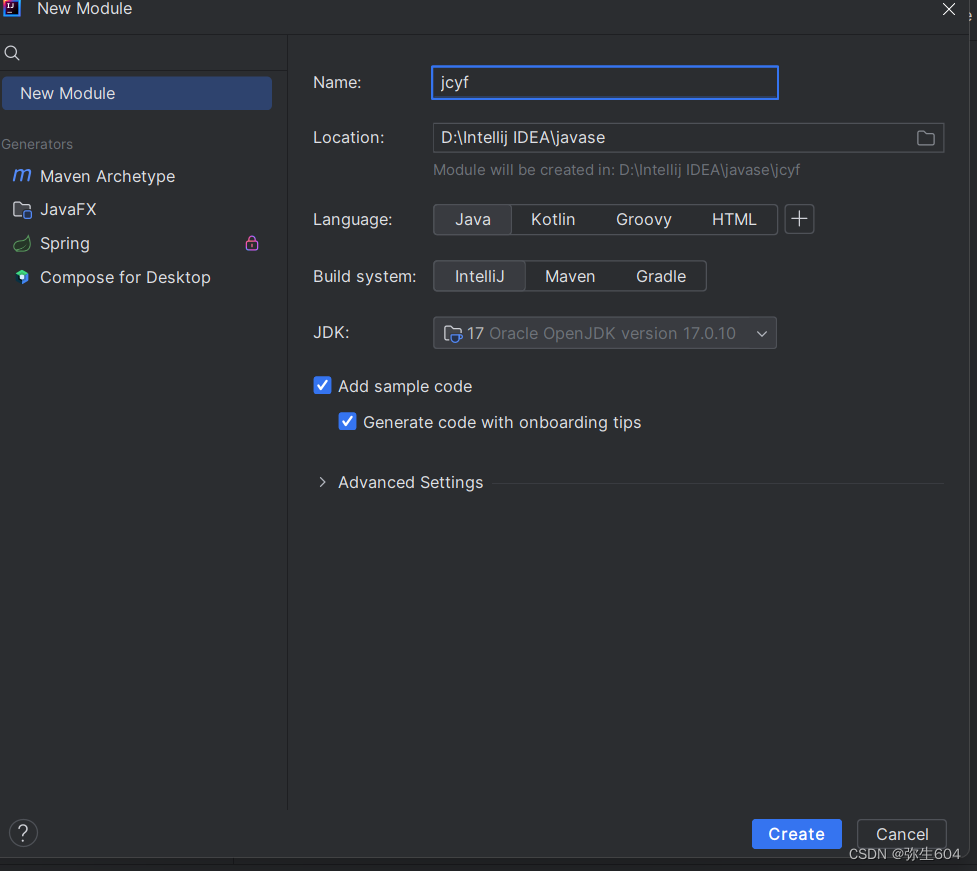Choose Gradle build system

660,276
